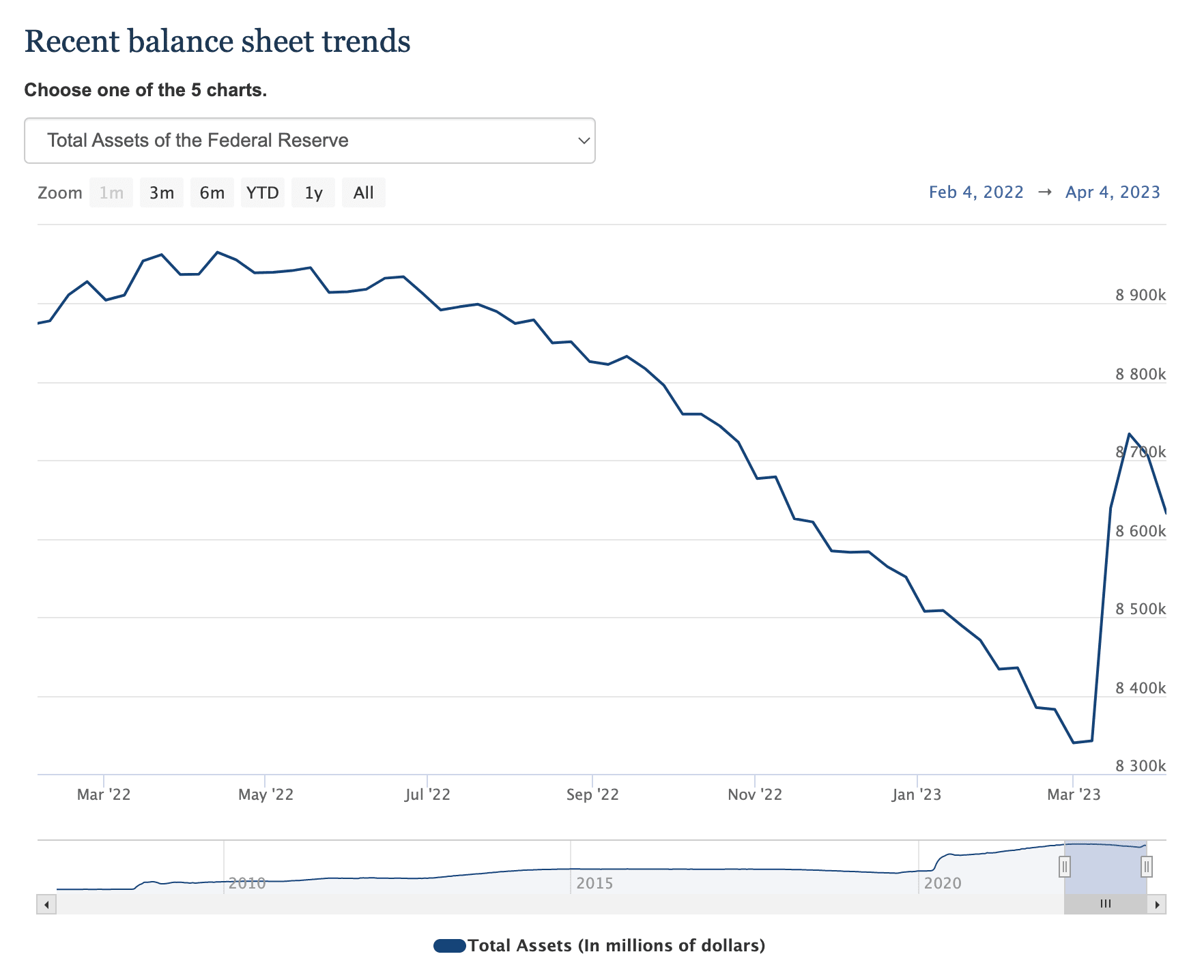Select the YTD zoom option
This screenshot has height=980, width=1204.
click(x=263, y=192)
